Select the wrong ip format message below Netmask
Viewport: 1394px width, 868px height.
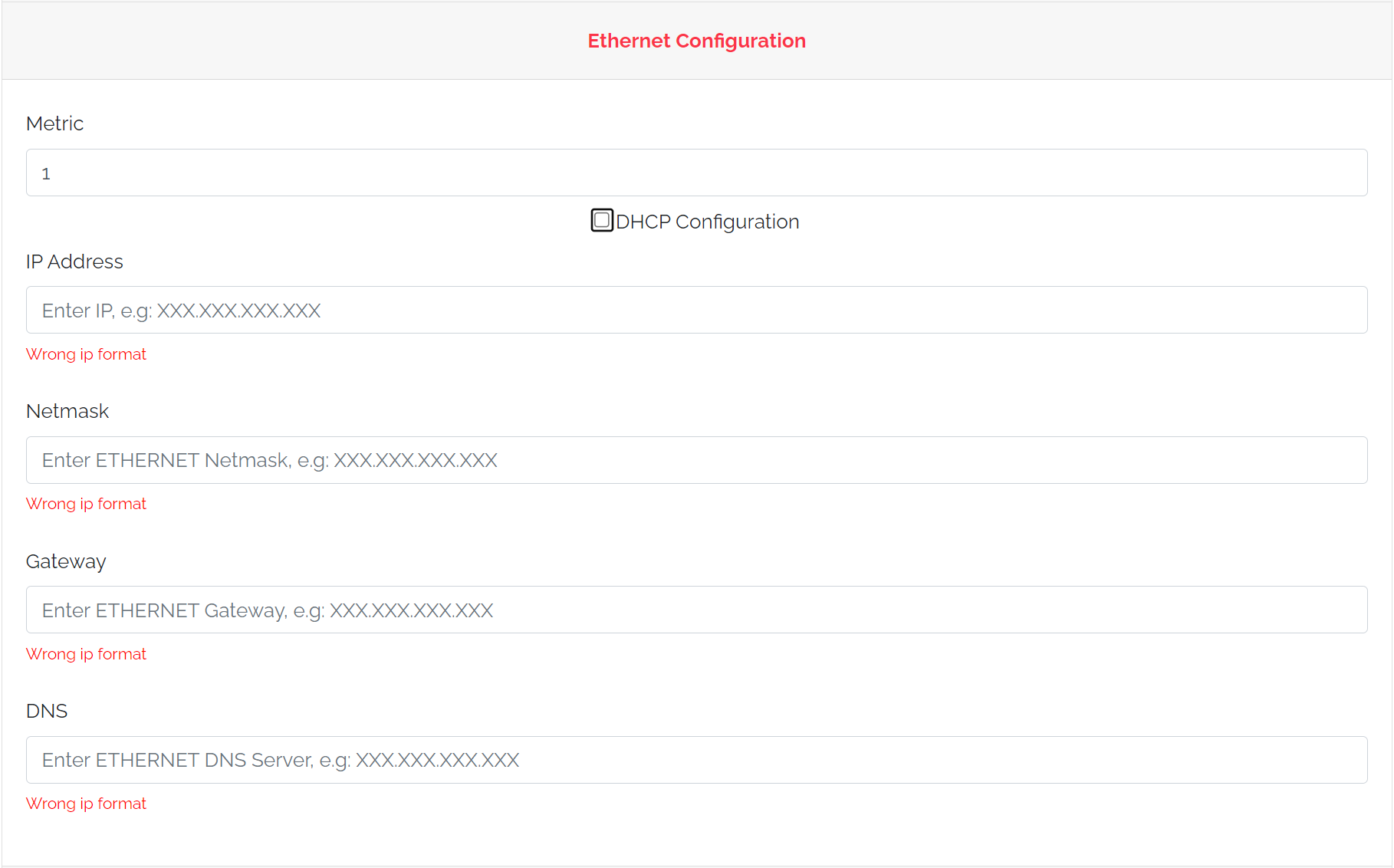coord(86,503)
